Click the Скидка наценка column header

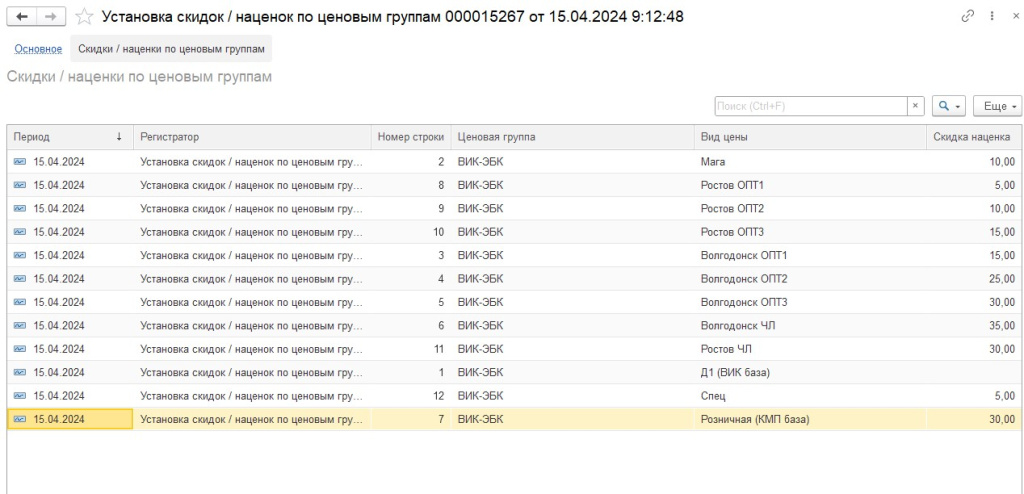(x=971, y=137)
